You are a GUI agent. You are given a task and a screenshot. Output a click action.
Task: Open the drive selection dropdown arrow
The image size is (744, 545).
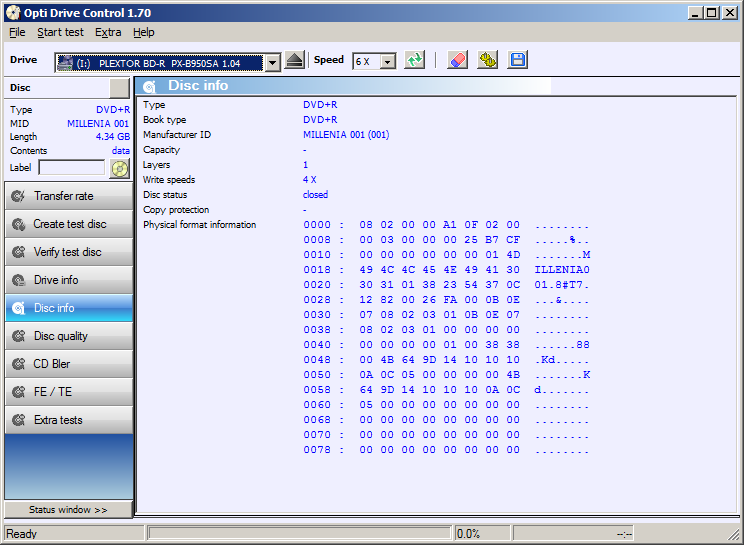[x=272, y=62]
